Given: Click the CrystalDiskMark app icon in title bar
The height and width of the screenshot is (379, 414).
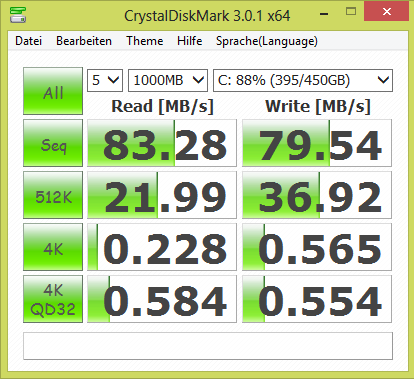Looking at the screenshot, I should pyautogui.click(x=18, y=15).
